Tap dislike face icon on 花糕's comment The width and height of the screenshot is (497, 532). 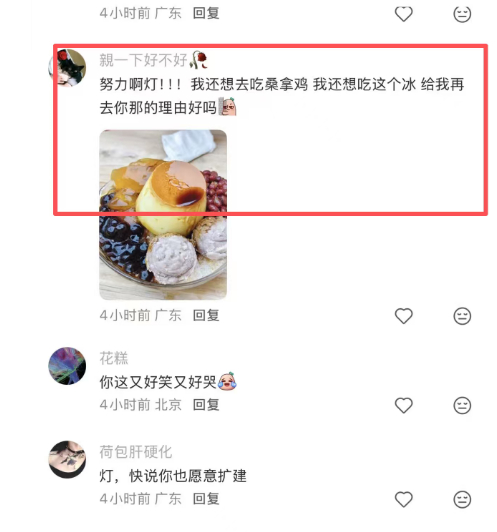tap(462, 405)
